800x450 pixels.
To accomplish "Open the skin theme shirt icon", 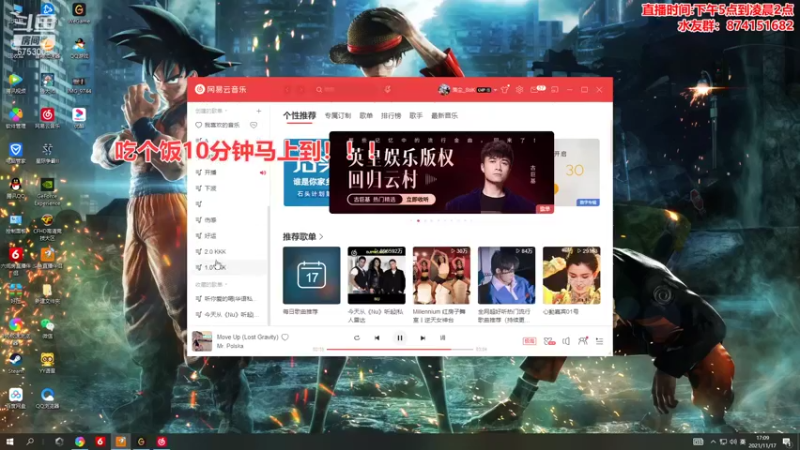I will (505, 89).
